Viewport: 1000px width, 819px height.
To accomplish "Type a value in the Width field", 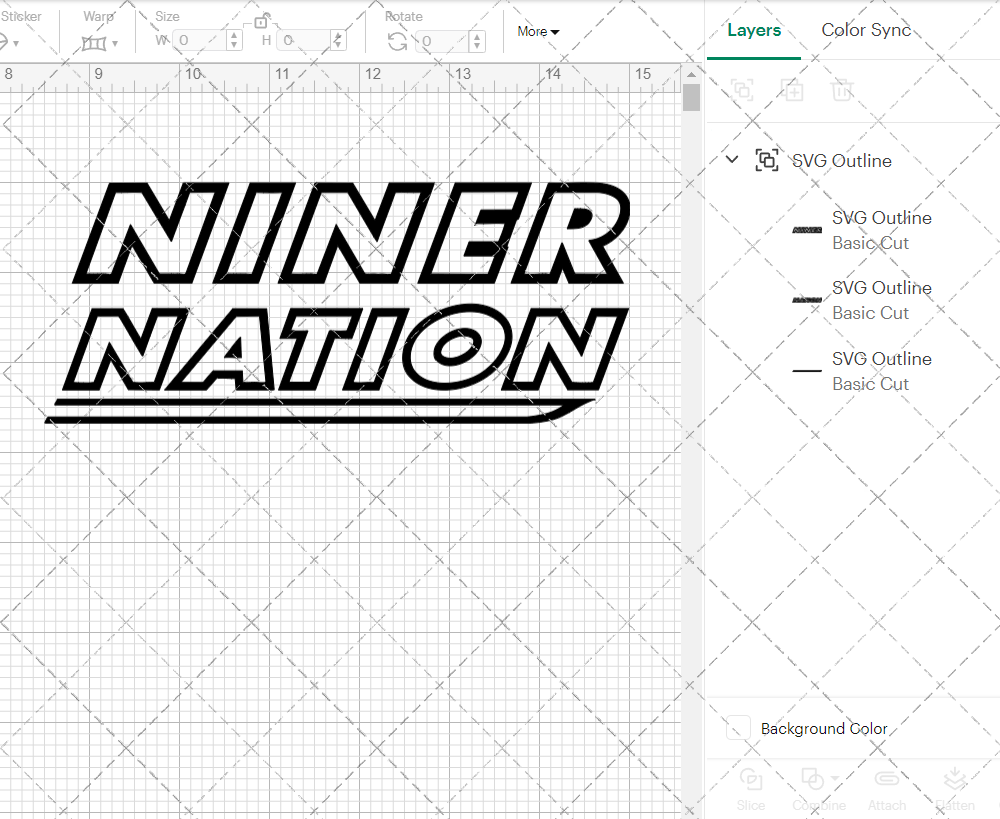I will tap(200, 40).
